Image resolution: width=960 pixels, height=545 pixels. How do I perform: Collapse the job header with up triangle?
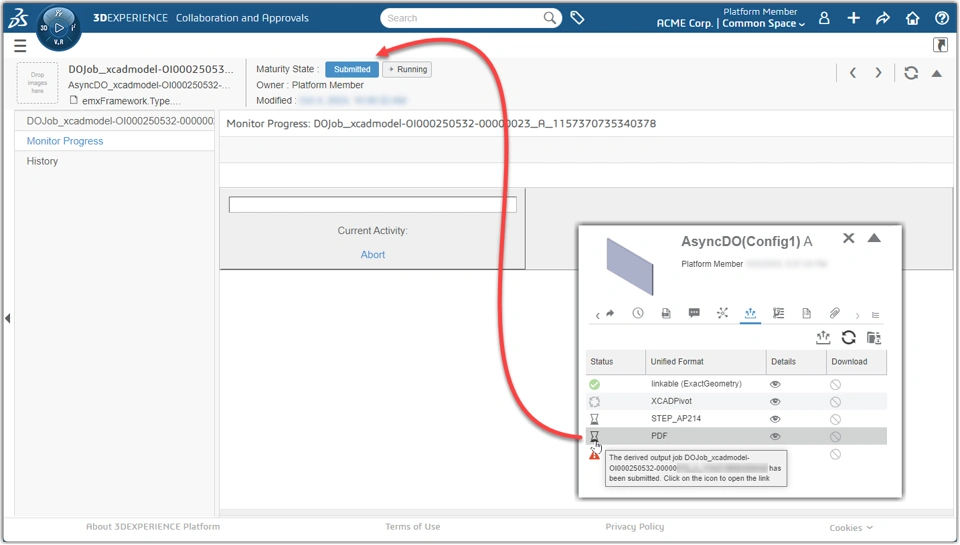(x=937, y=73)
